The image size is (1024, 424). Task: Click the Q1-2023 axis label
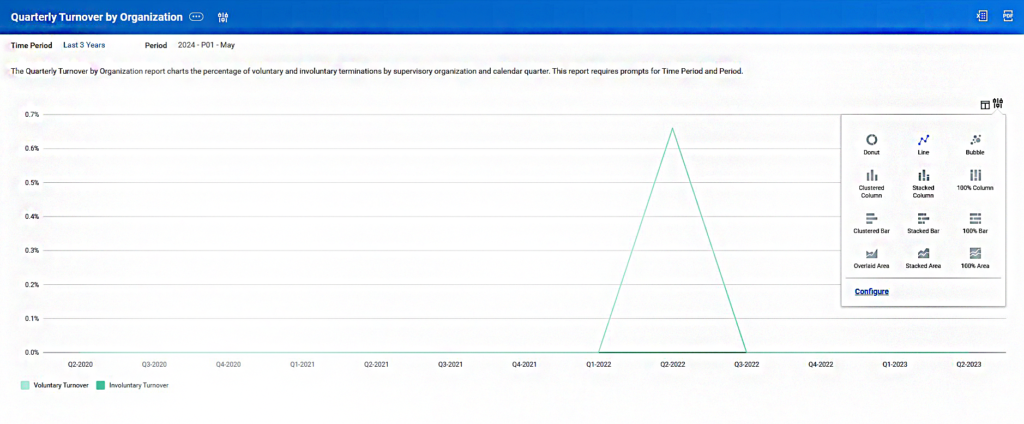click(x=895, y=364)
